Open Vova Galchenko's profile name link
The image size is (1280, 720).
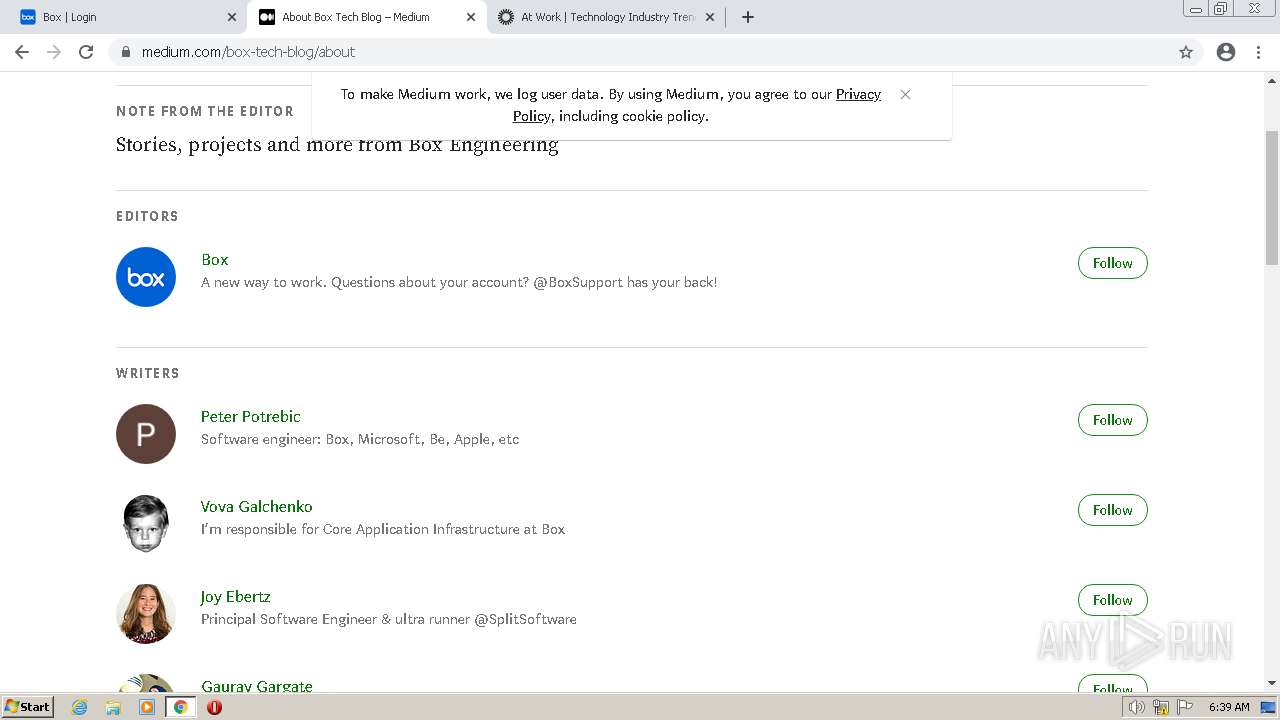[257, 506]
